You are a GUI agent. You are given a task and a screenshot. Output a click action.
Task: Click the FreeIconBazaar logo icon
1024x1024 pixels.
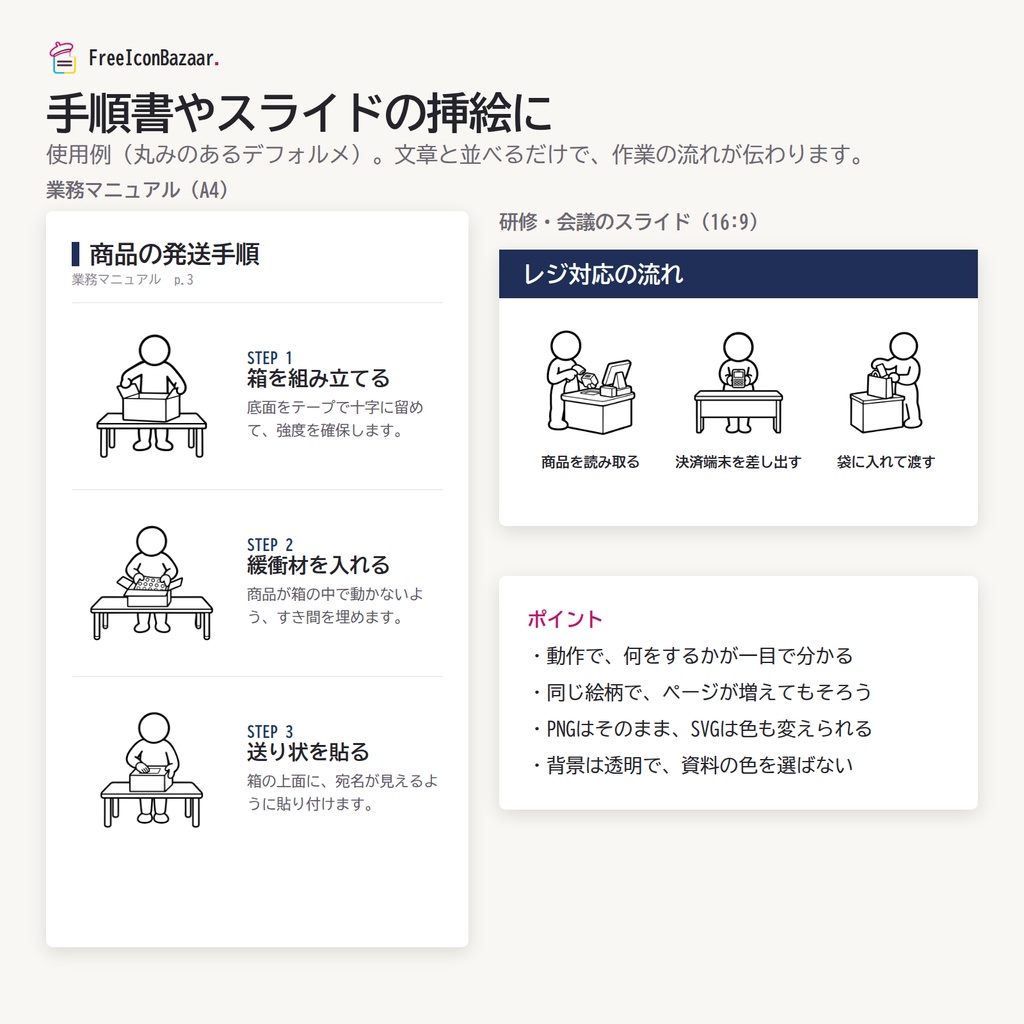pyautogui.click(x=63, y=57)
